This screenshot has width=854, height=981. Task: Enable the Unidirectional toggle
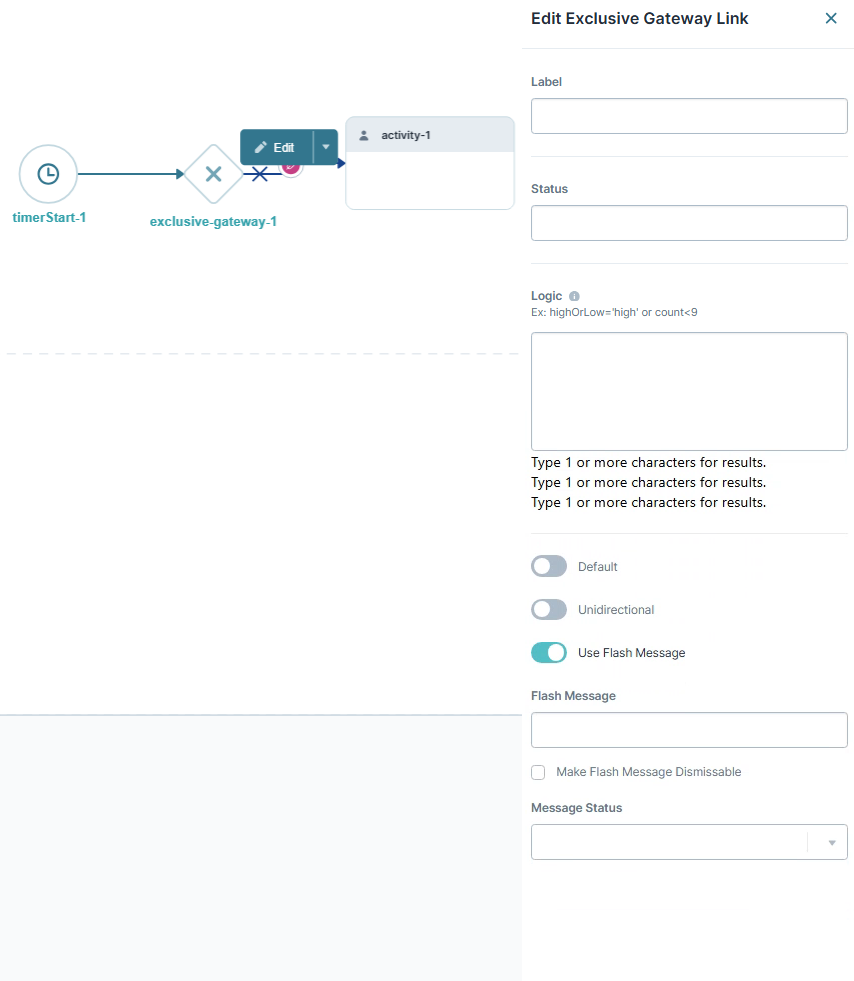pyautogui.click(x=548, y=609)
